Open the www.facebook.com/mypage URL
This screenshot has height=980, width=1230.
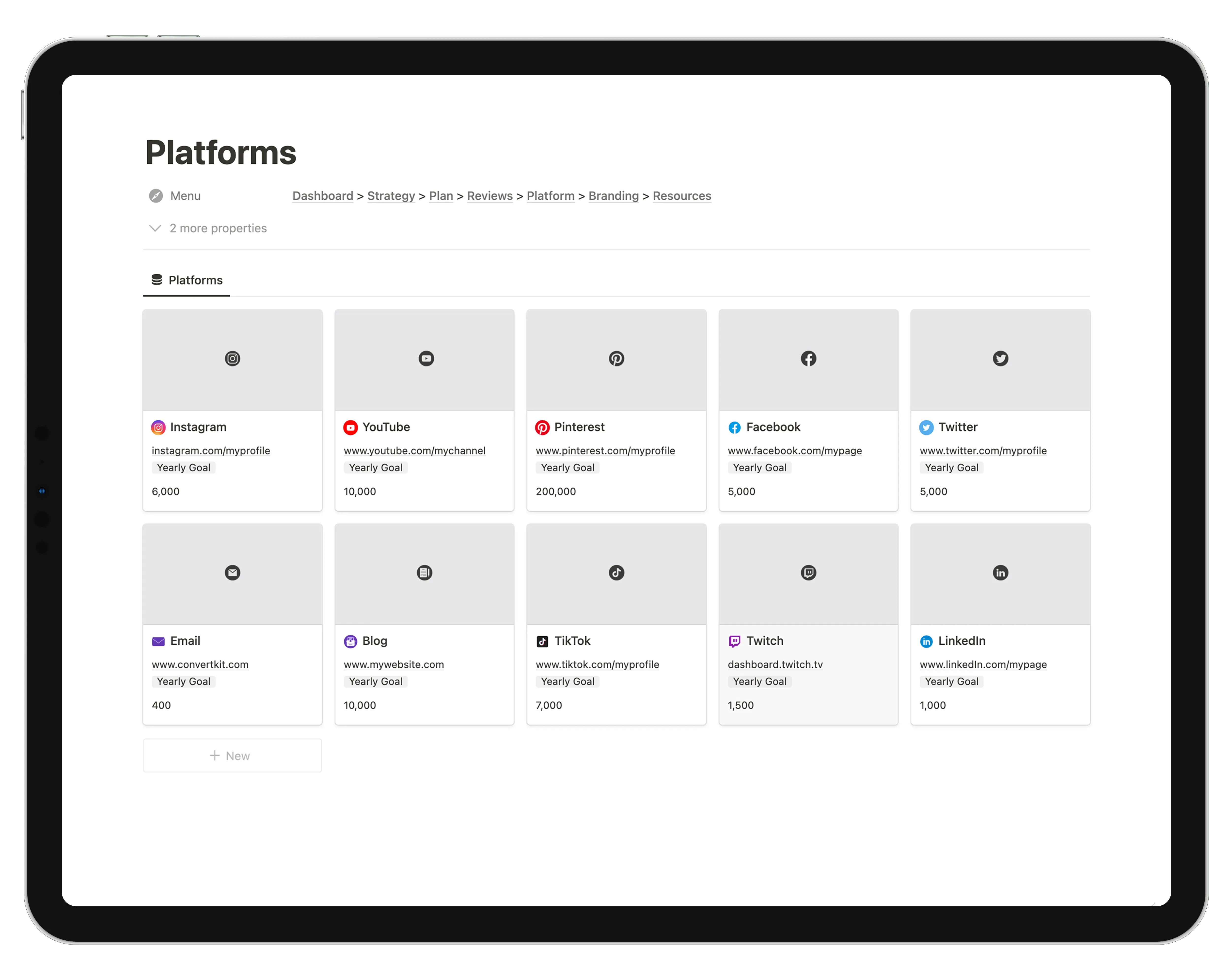[x=795, y=451]
